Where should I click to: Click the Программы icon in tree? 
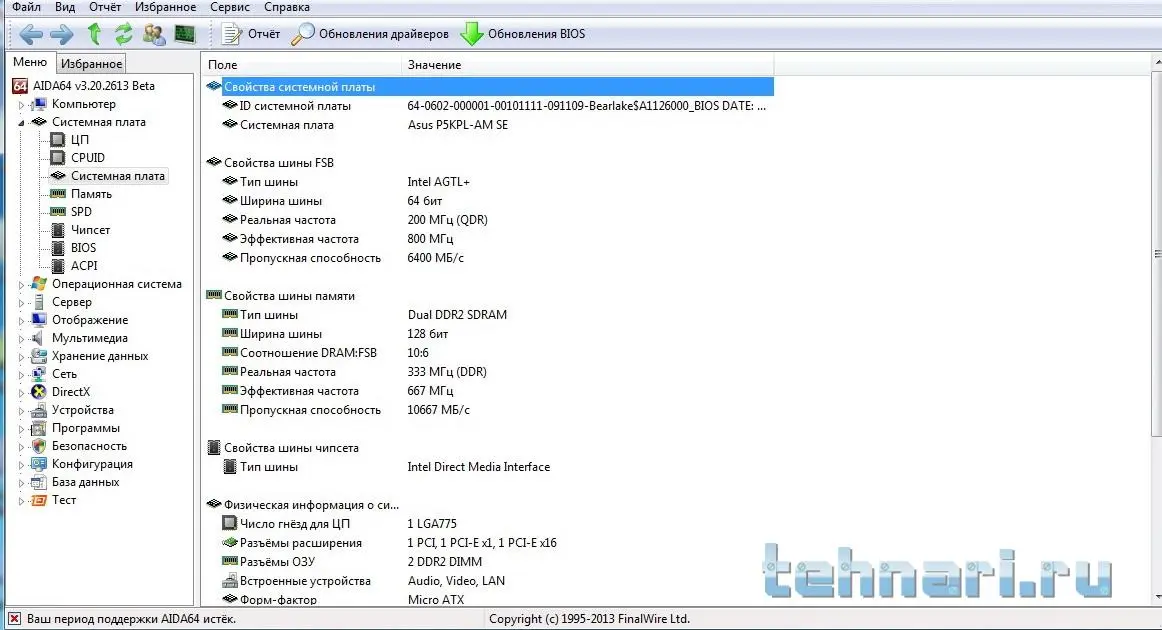click(39, 428)
